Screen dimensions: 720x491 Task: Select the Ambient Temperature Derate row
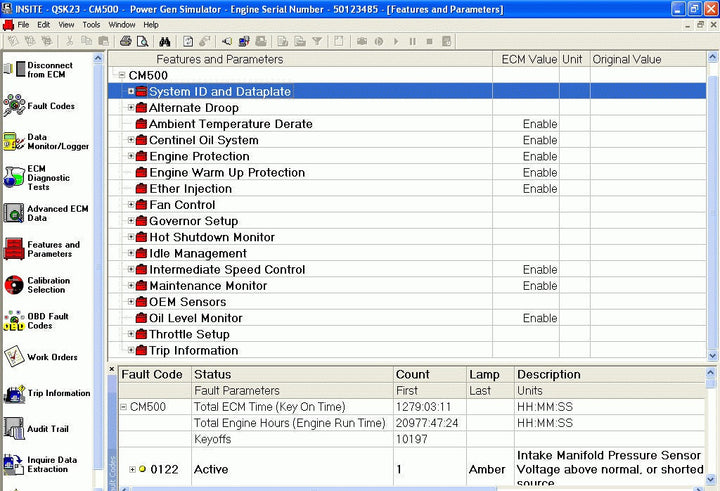pos(407,124)
